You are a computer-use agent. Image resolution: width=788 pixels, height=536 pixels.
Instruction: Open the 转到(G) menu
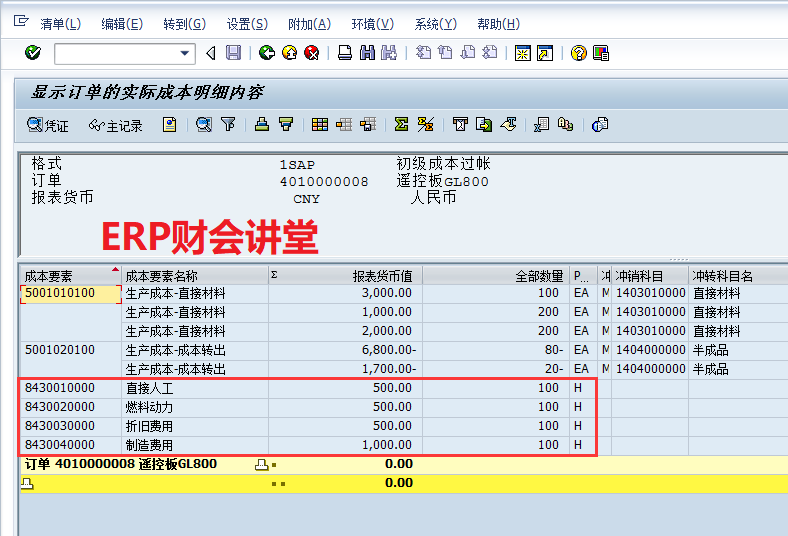tap(184, 24)
